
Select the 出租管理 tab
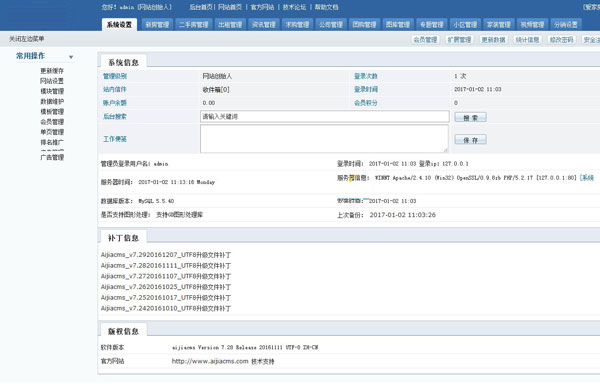(230, 24)
